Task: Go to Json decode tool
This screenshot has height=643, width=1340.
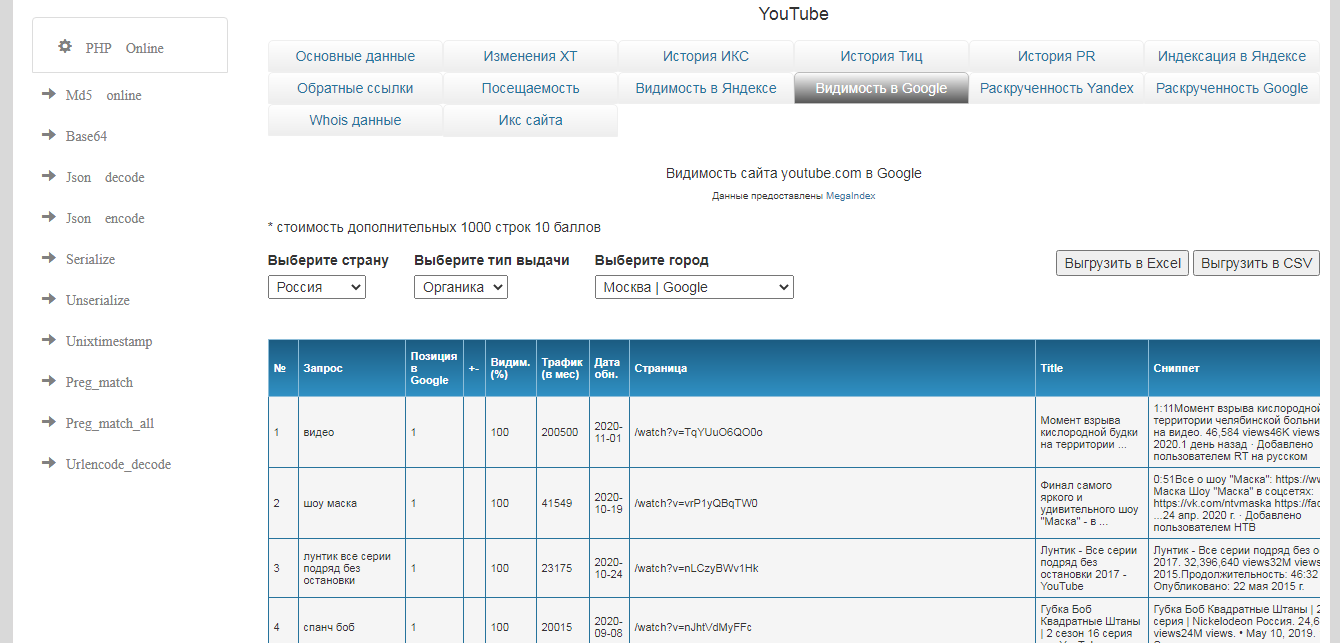Action: [105, 178]
